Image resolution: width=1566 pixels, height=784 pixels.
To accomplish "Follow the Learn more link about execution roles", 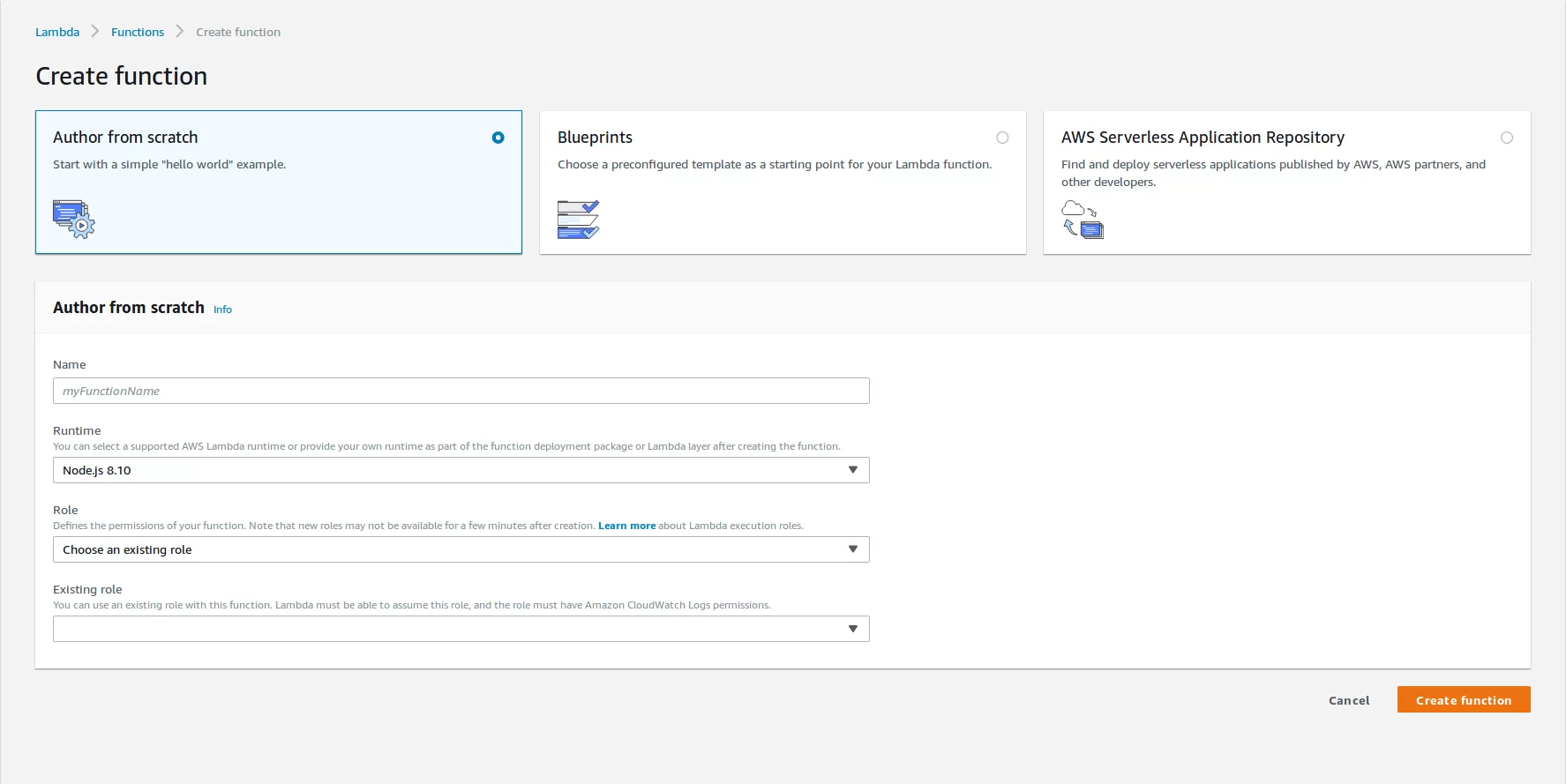I will pos(626,526).
